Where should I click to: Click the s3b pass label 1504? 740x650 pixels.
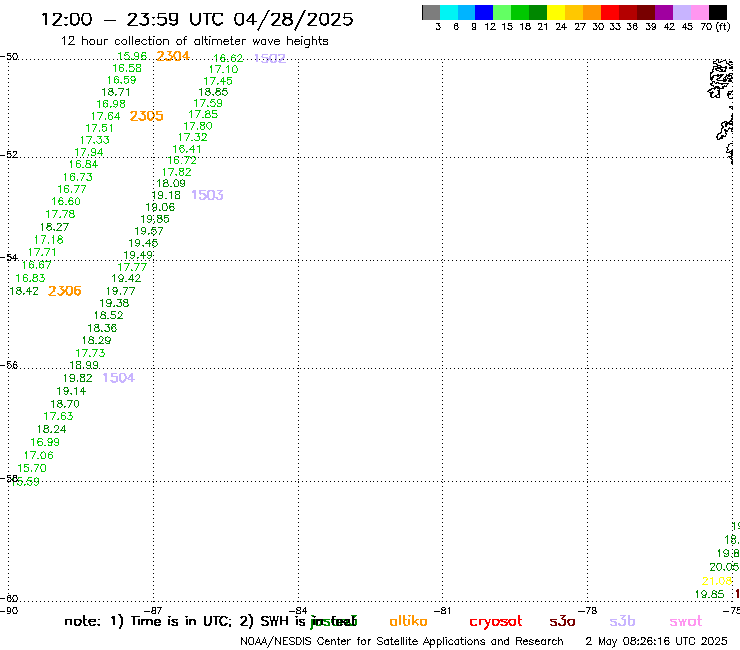coord(118,378)
